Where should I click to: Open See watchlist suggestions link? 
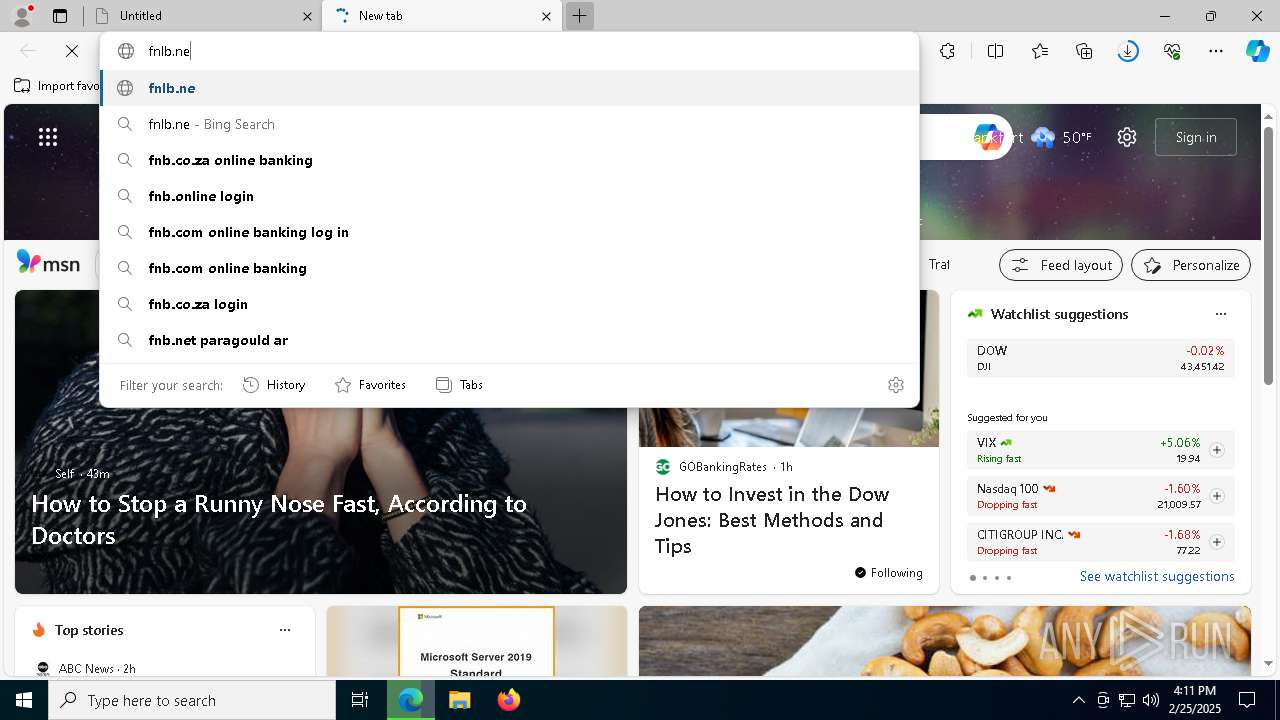(1157, 576)
